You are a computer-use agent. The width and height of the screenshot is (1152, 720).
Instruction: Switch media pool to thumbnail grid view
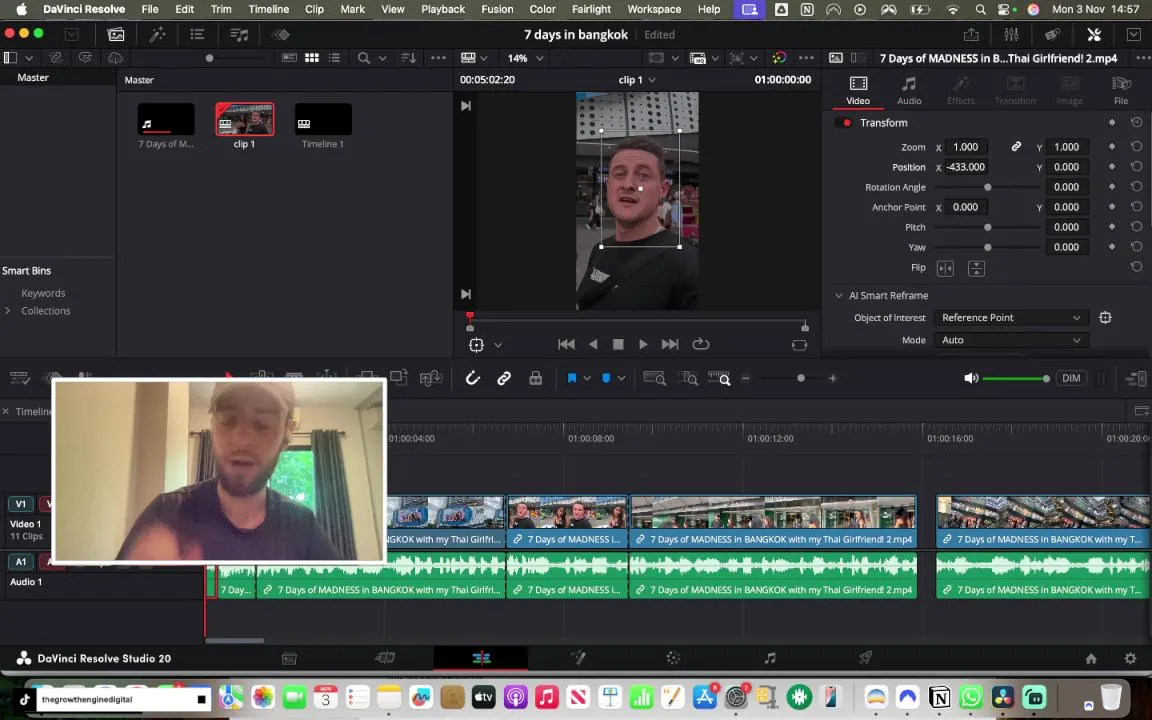(x=312, y=58)
